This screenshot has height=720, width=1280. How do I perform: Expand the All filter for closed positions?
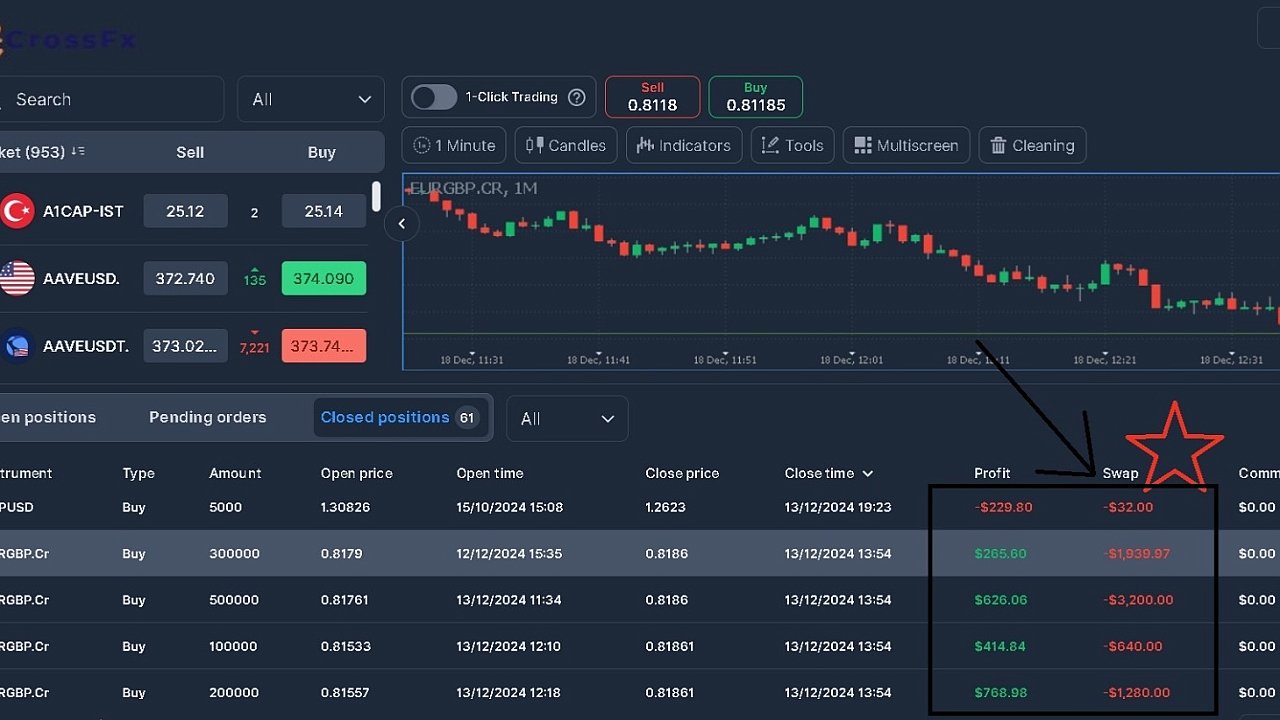click(567, 419)
